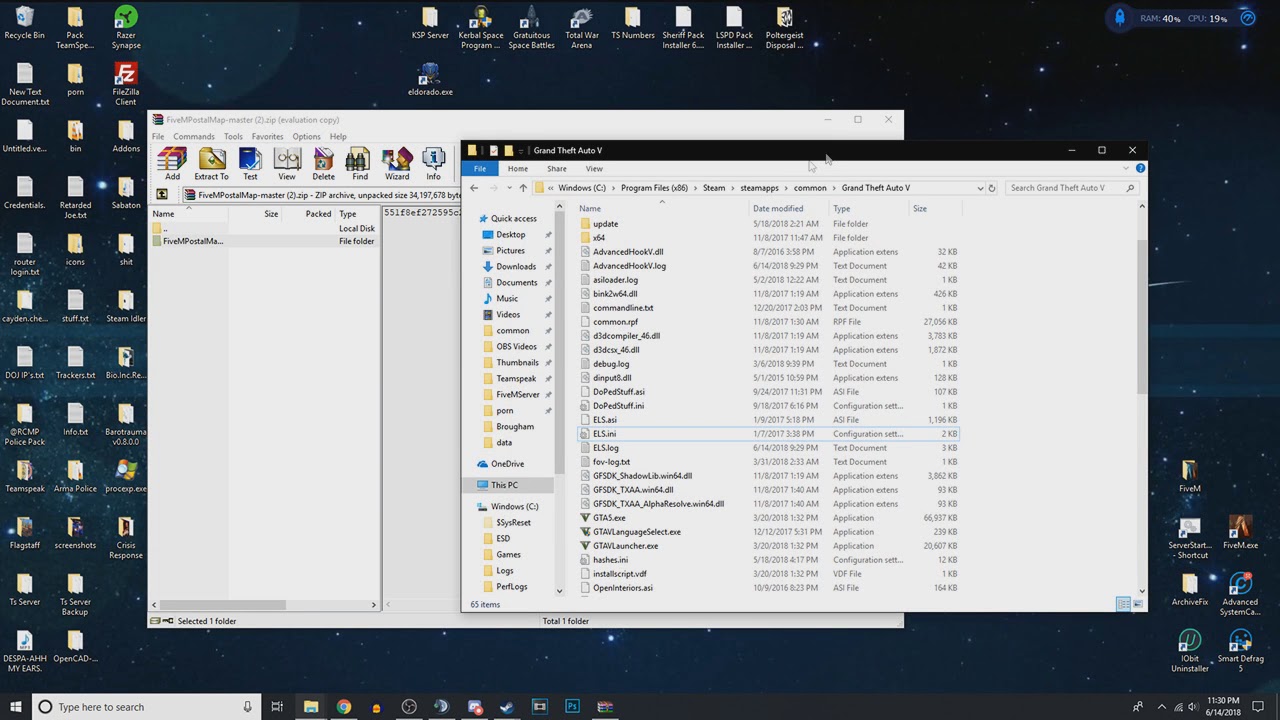Open the Wizard tool in WinRAR

pos(397,164)
